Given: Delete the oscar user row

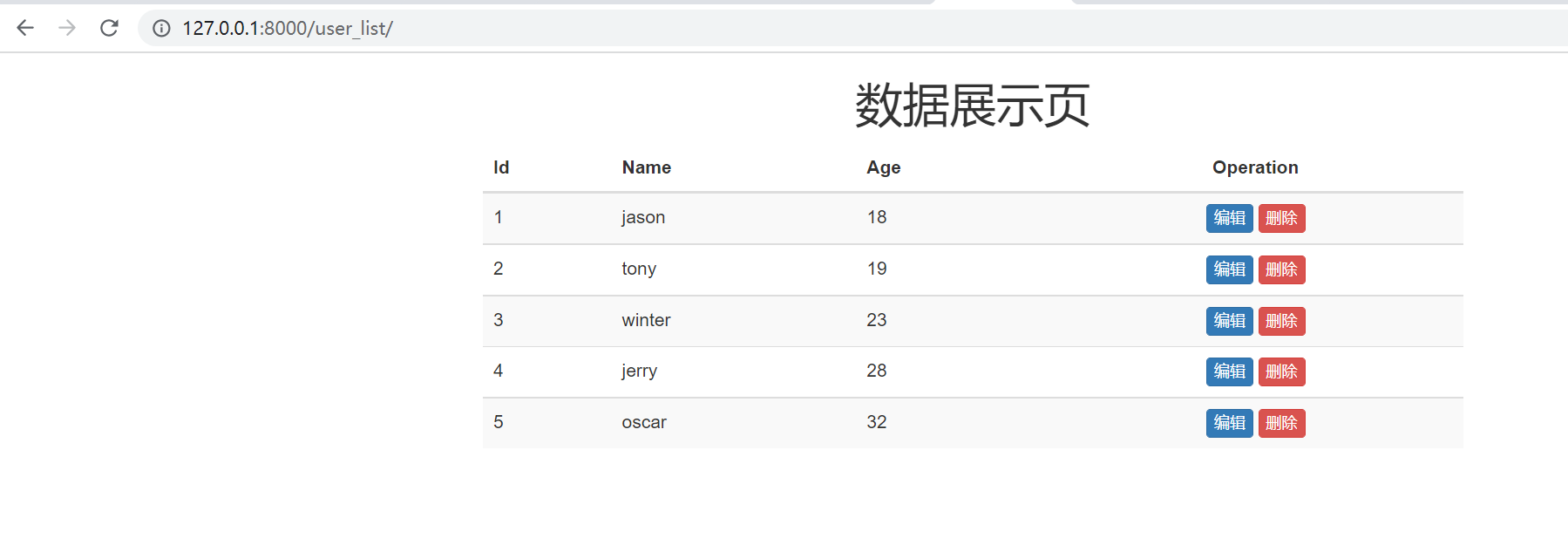Looking at the screenshot, I should point(1281,423).
